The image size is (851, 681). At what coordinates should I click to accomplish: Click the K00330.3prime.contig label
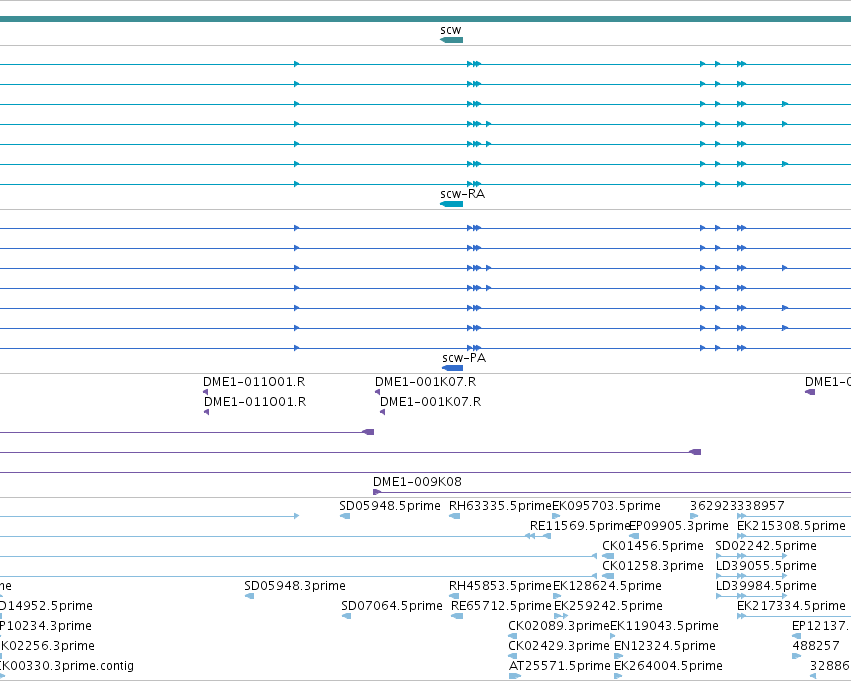[x=67, y=666]
